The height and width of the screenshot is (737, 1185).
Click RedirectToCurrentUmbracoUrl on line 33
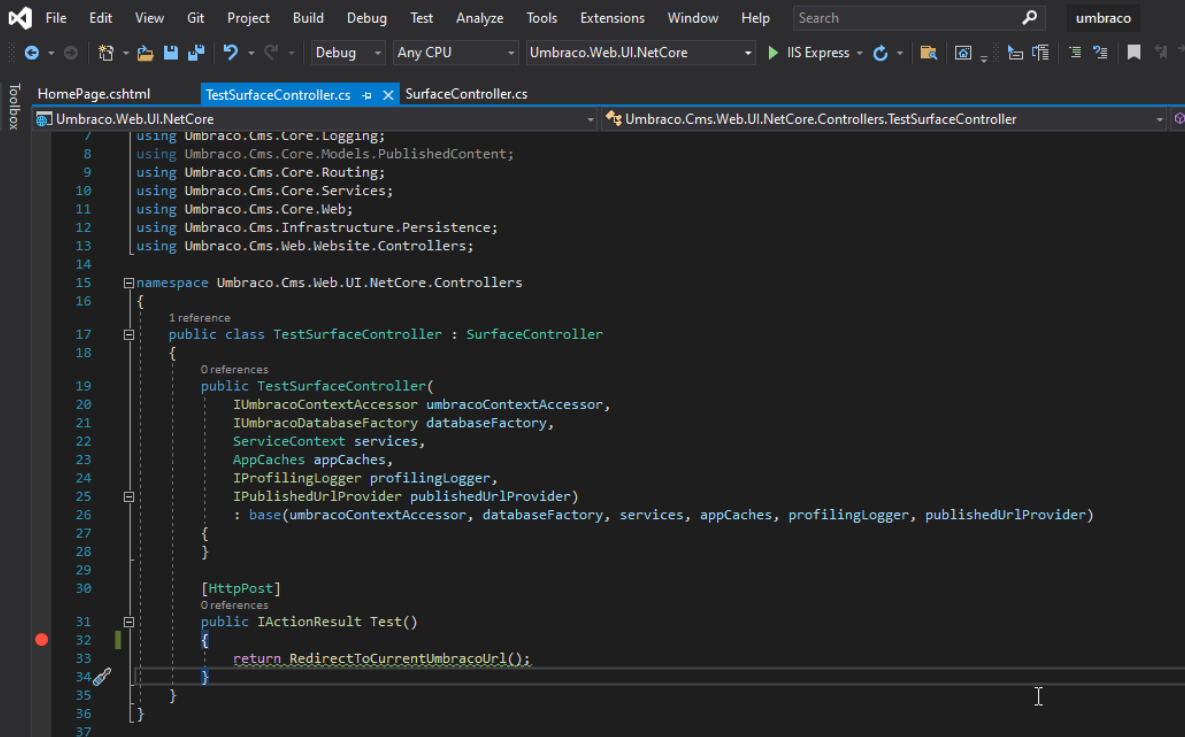click(398, 658)
